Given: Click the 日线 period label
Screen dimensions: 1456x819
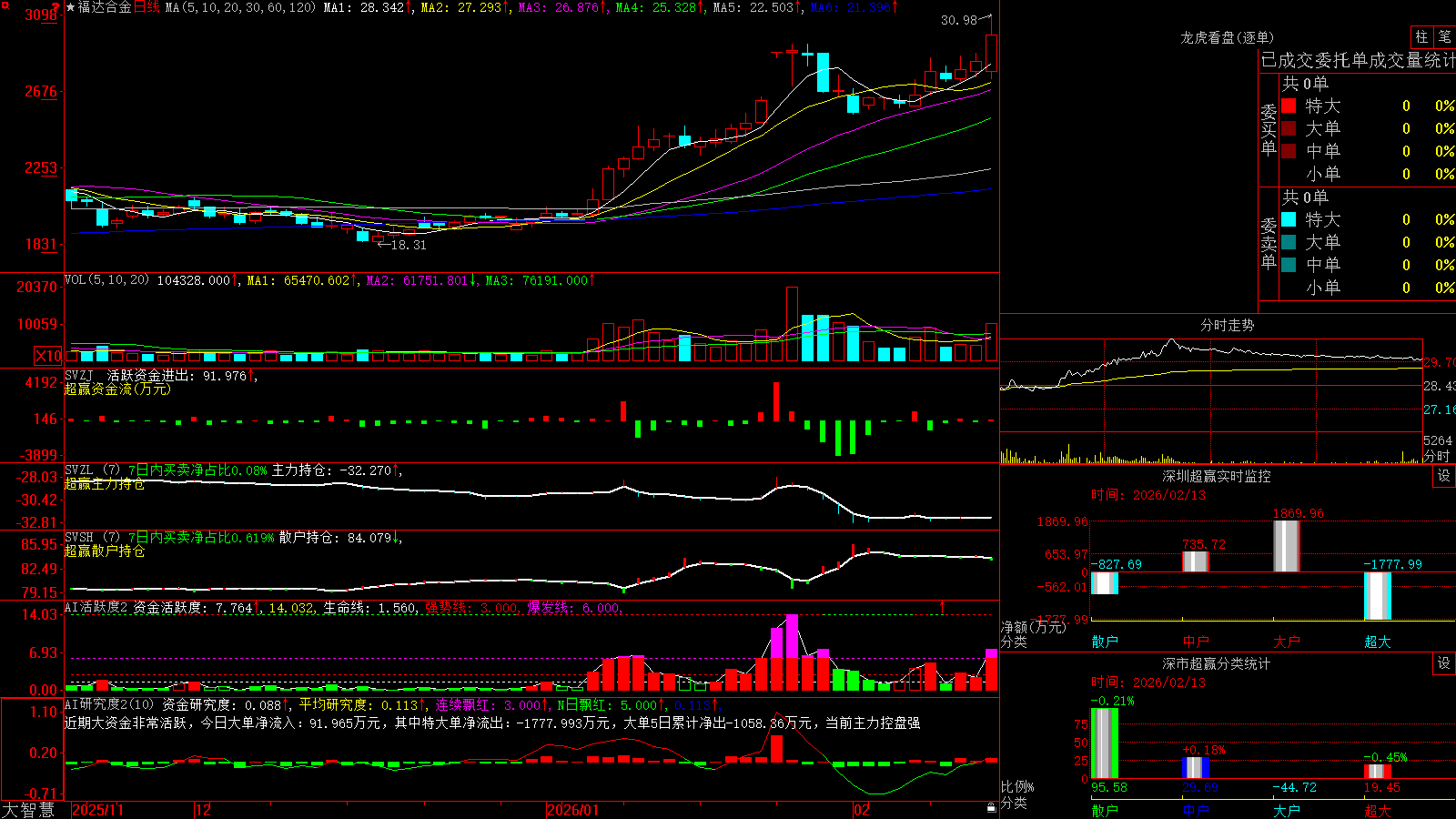Looking at the screenshot, I should click(147, 7).
